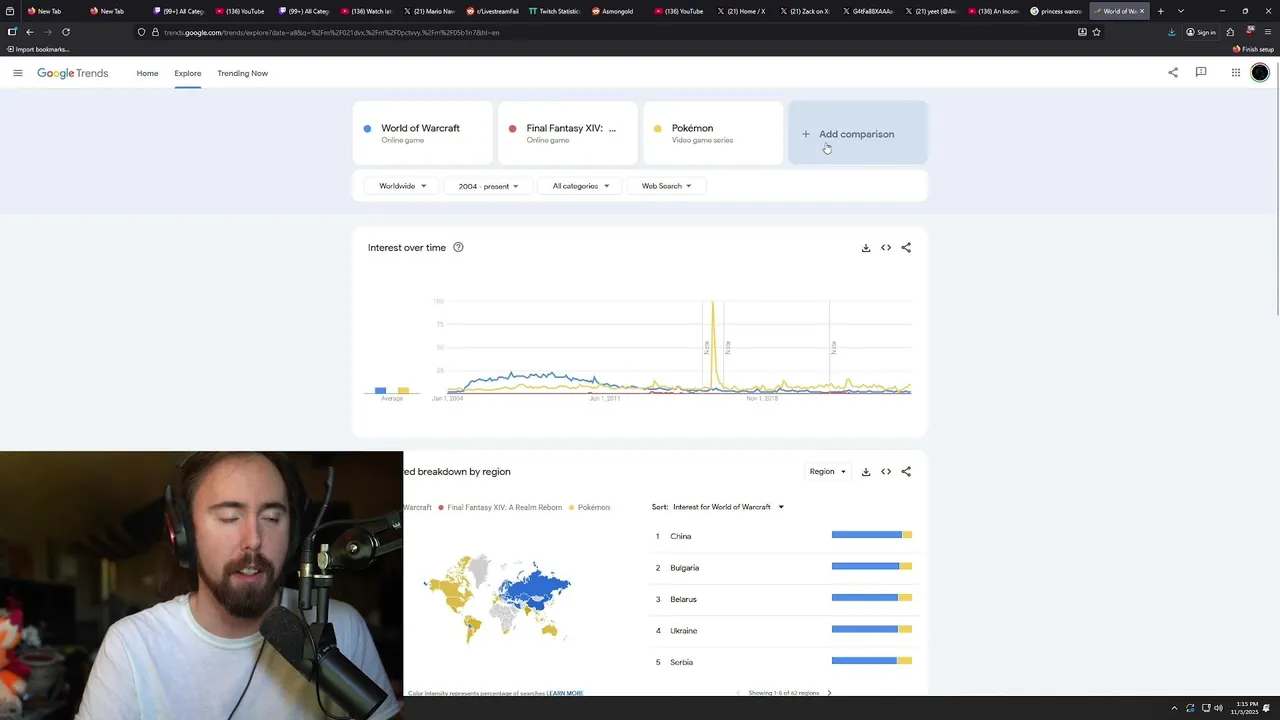The height and width of the screenshot is (720, 1280).
Task: Open the All categories dropdown
Action: (581, 186)
